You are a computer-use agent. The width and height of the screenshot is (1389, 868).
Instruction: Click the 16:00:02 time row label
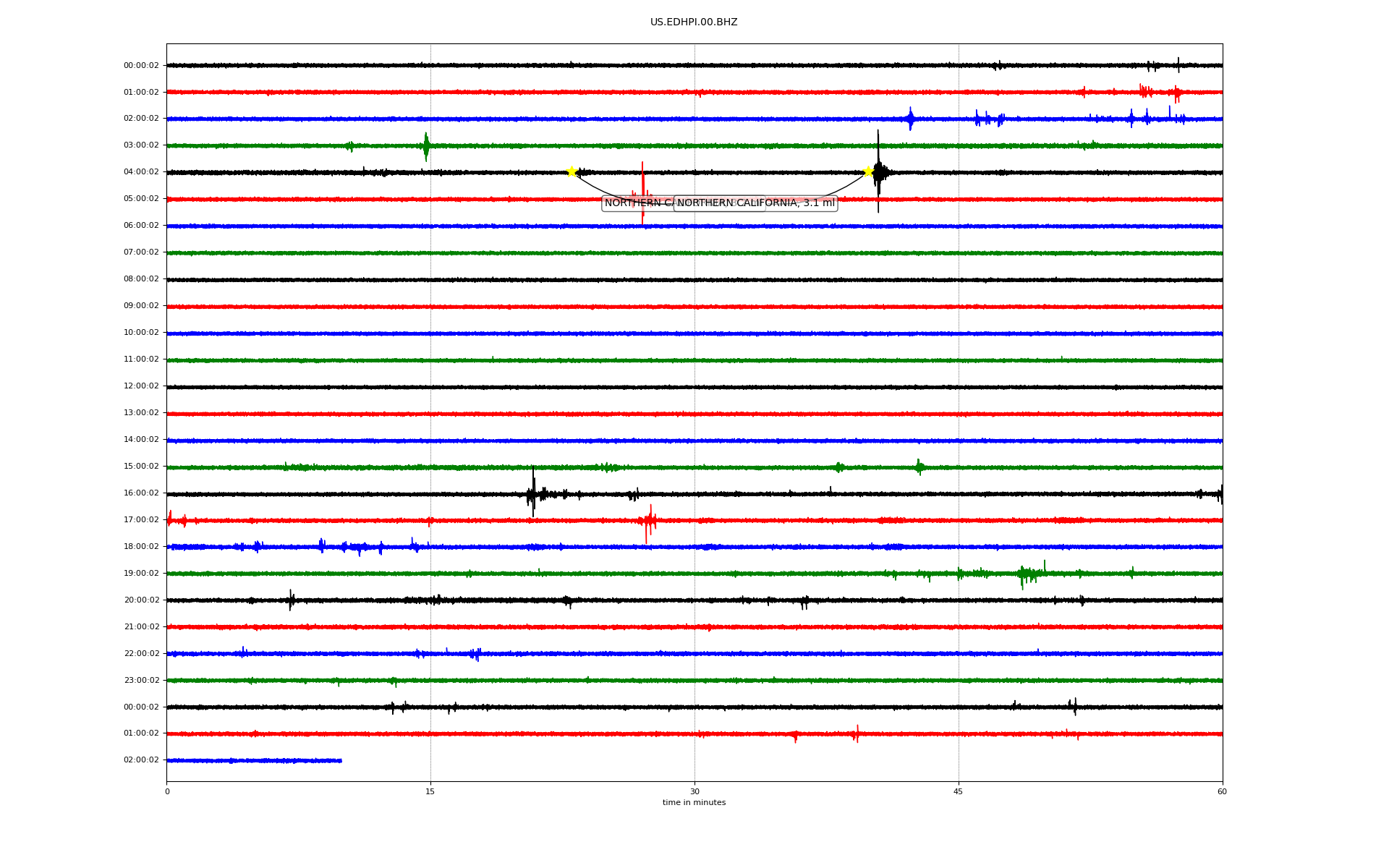click(x=141, y=493)
